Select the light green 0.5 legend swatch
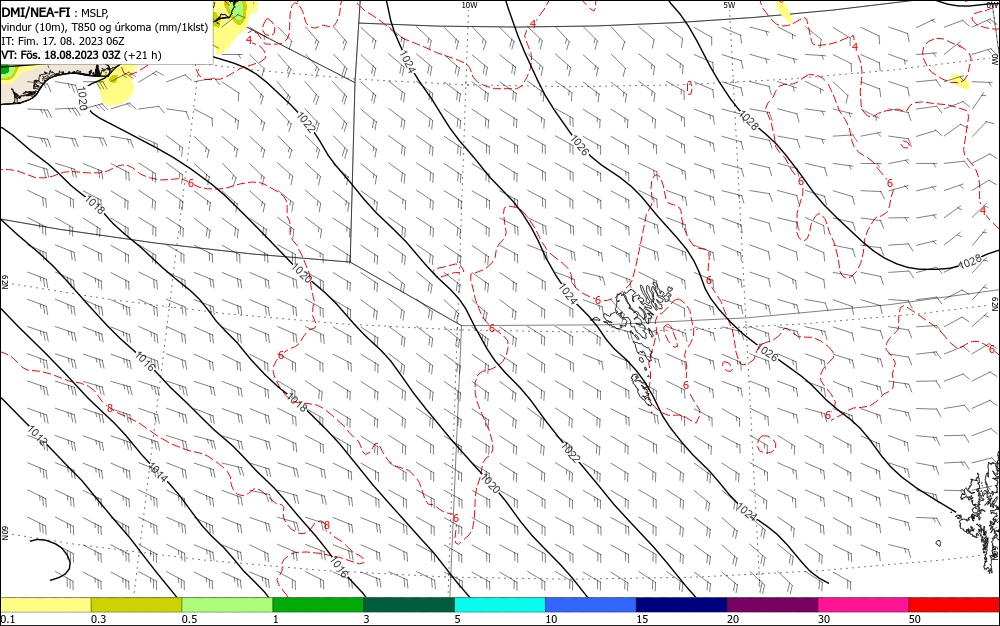Screen dimensions: 1000x626 (227, 605)
